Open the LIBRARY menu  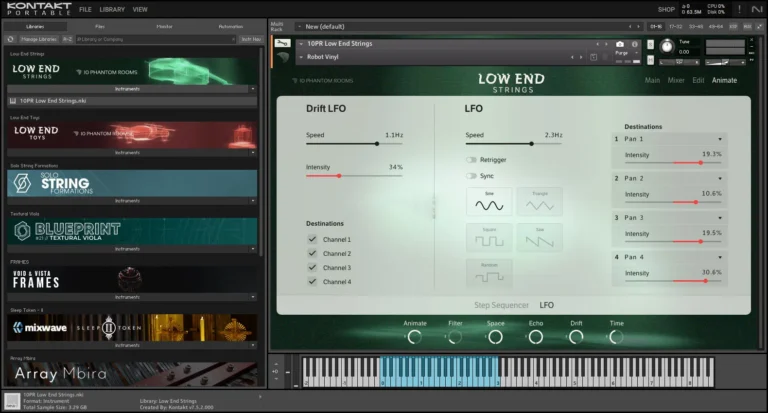point(112,9)
